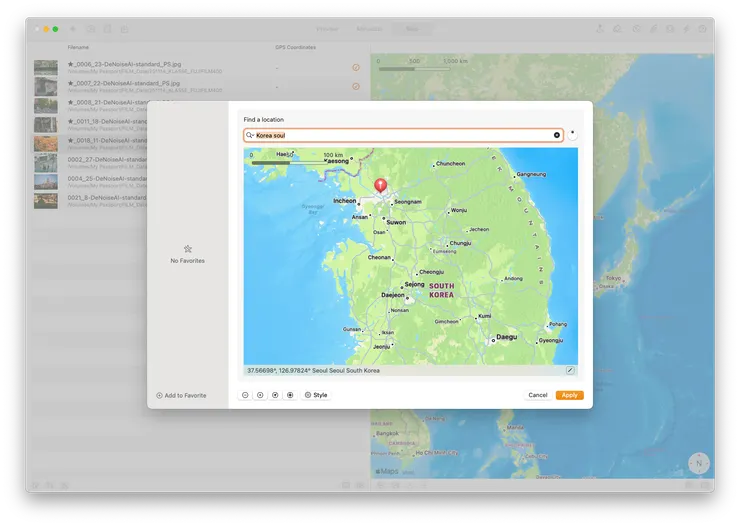Click the Ho Chi Minh City label
The height and width of the screenshot is (526, 740).
tap(437, 452)
